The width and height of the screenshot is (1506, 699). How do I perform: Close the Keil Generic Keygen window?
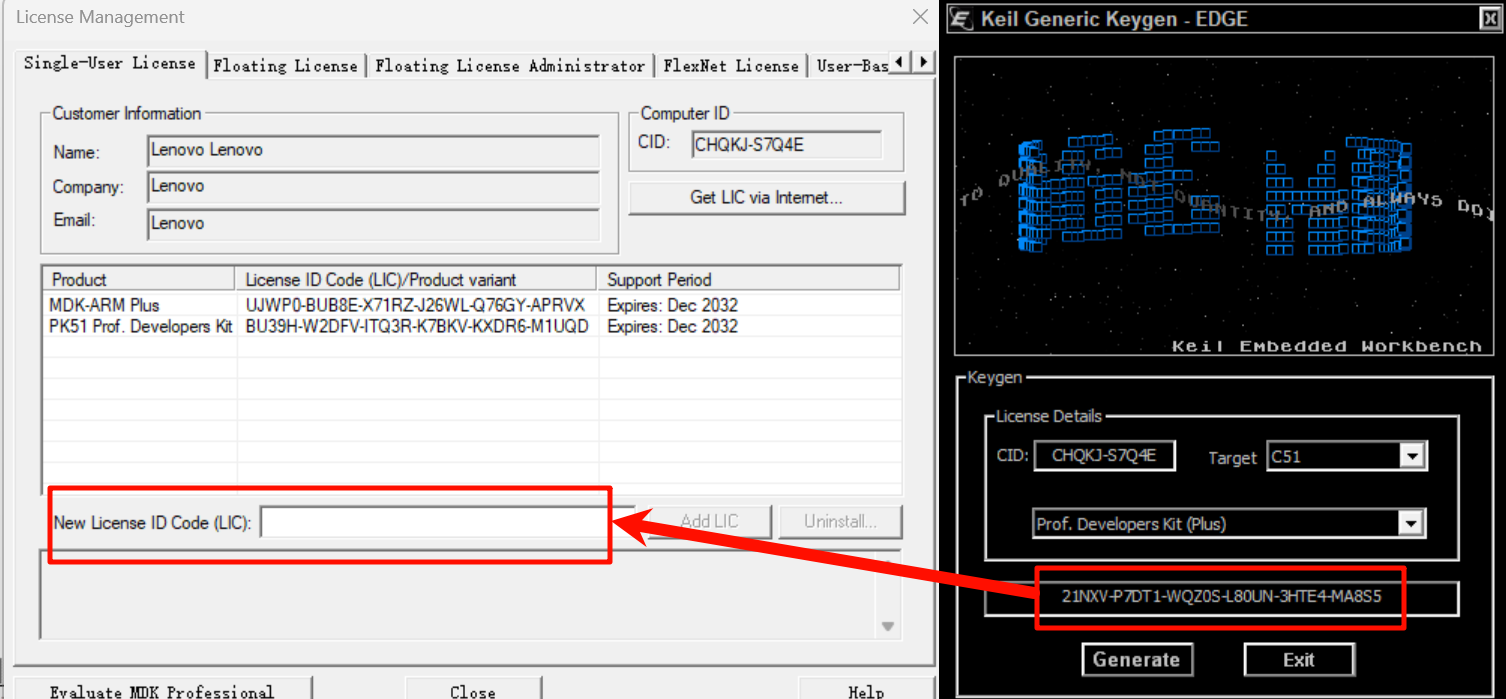(1489, 18)
